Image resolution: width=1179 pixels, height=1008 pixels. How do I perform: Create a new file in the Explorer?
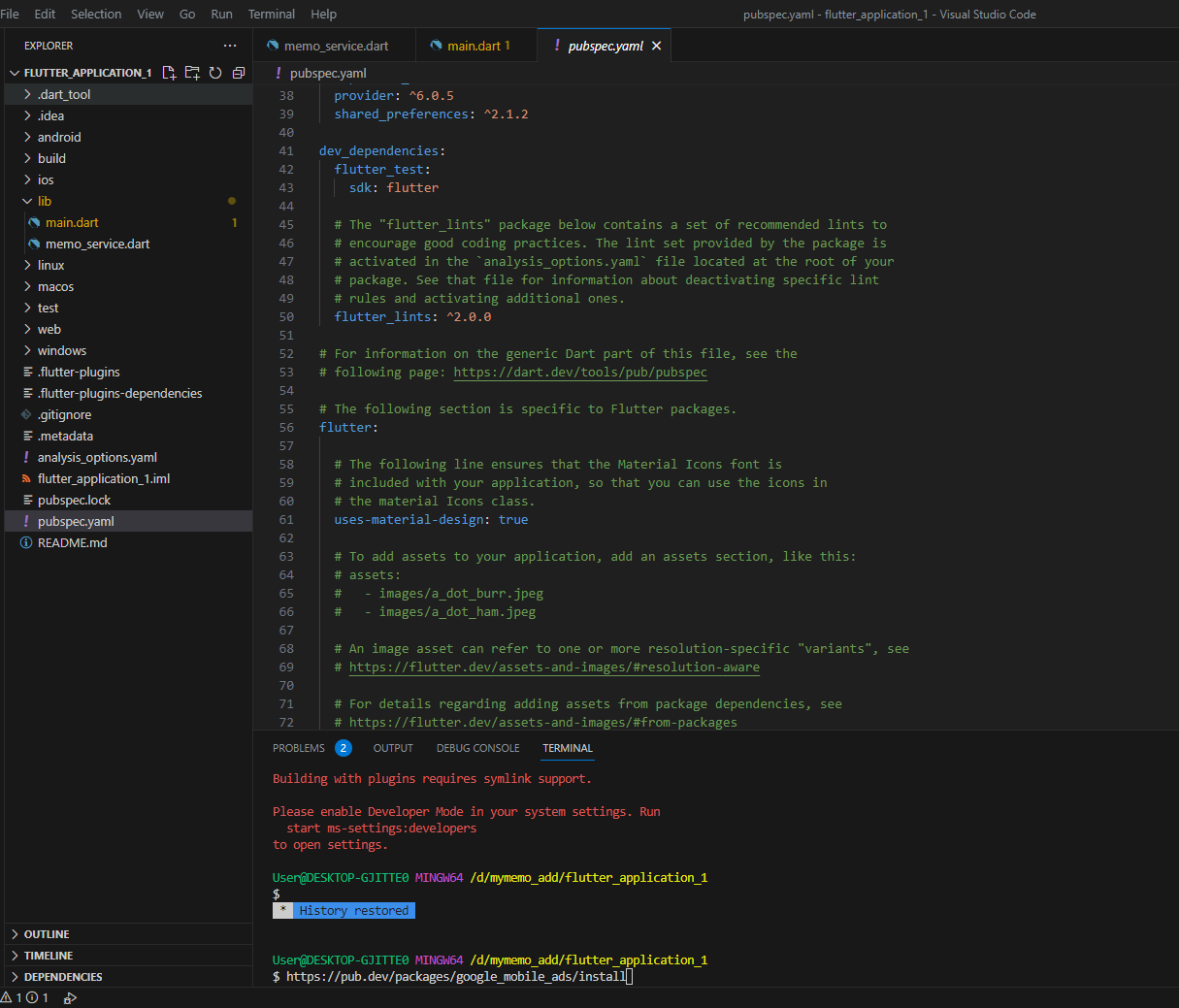(x=169, y=73)
